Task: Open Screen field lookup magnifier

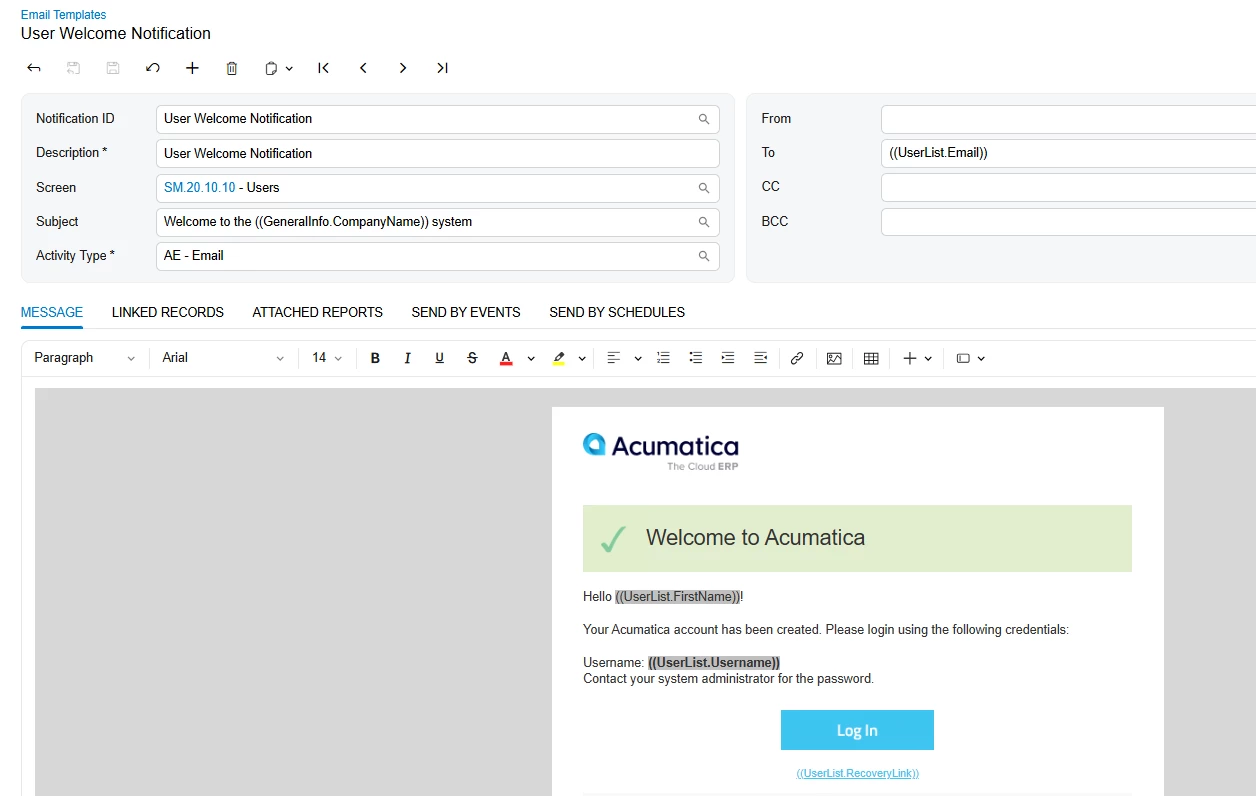Action: (704, 188)
